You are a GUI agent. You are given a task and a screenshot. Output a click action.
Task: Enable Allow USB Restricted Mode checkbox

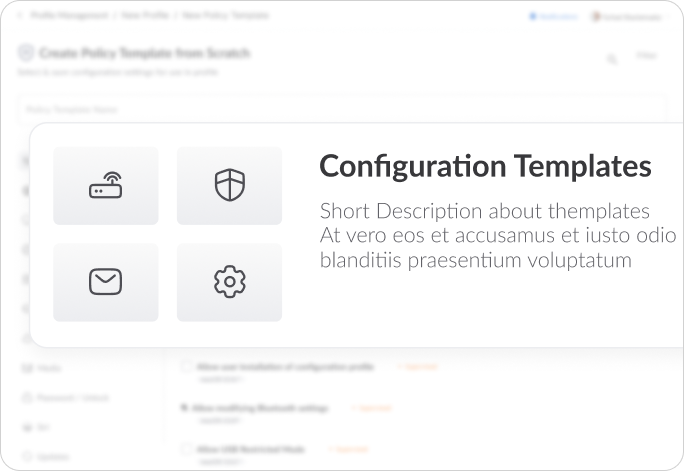pos(187,449)
